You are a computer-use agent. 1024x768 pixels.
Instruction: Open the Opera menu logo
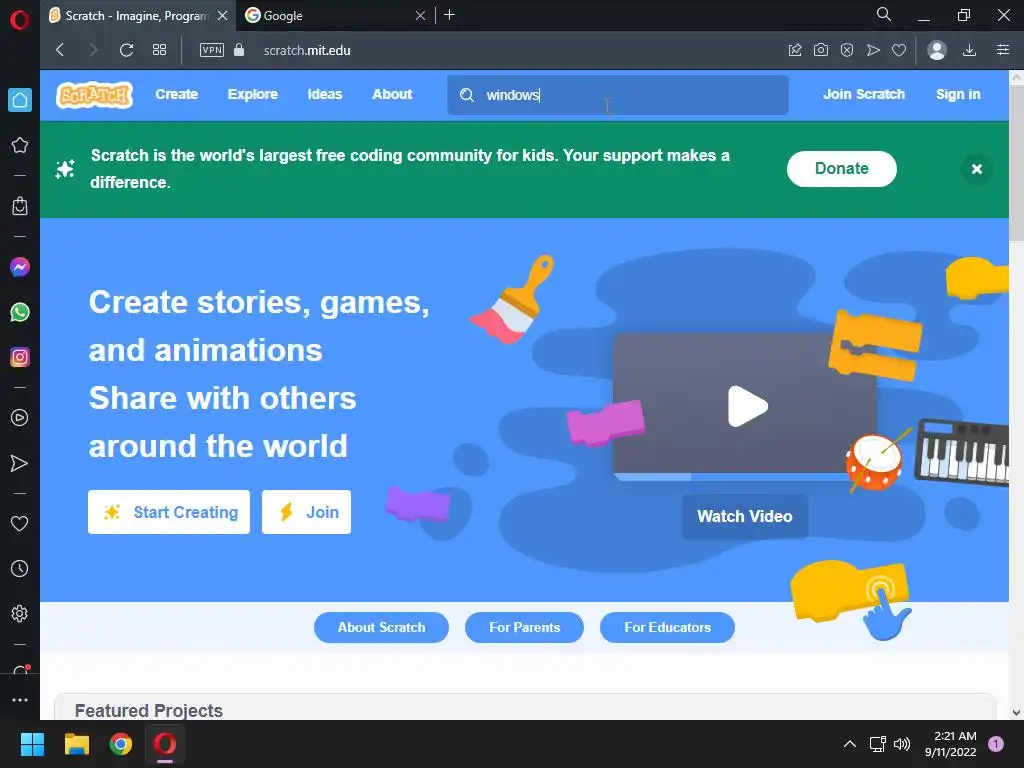(20, 20)
